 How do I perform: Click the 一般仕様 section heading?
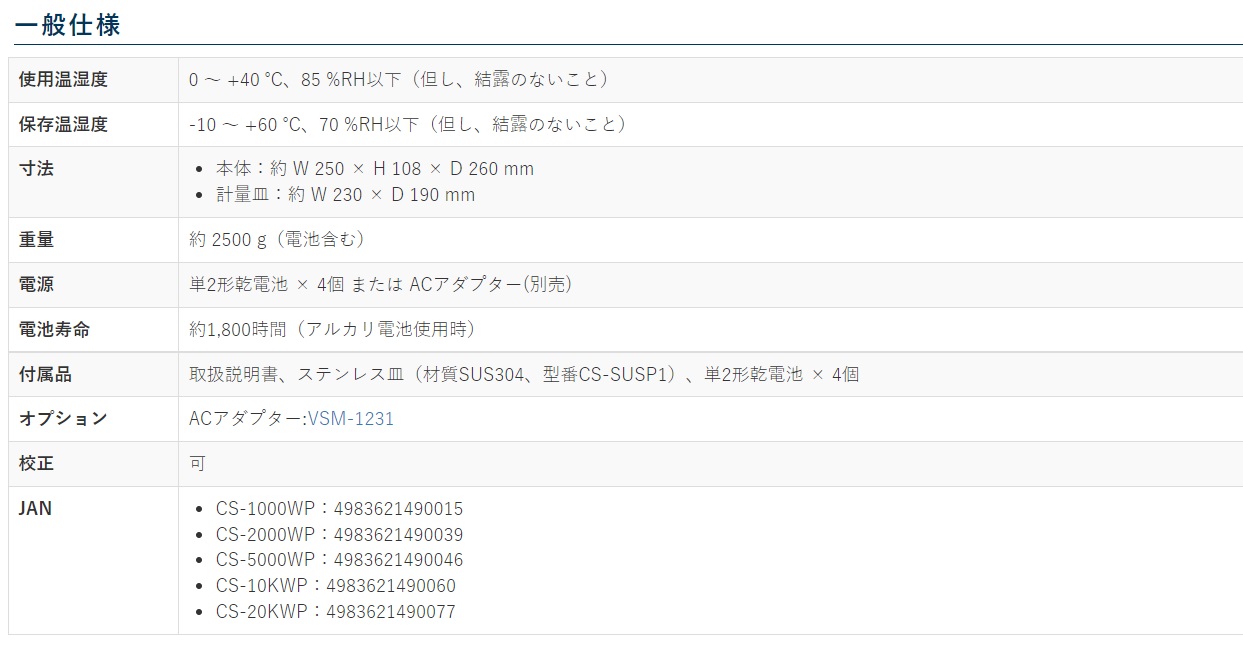pyautogui.click(x=68, y=24)
